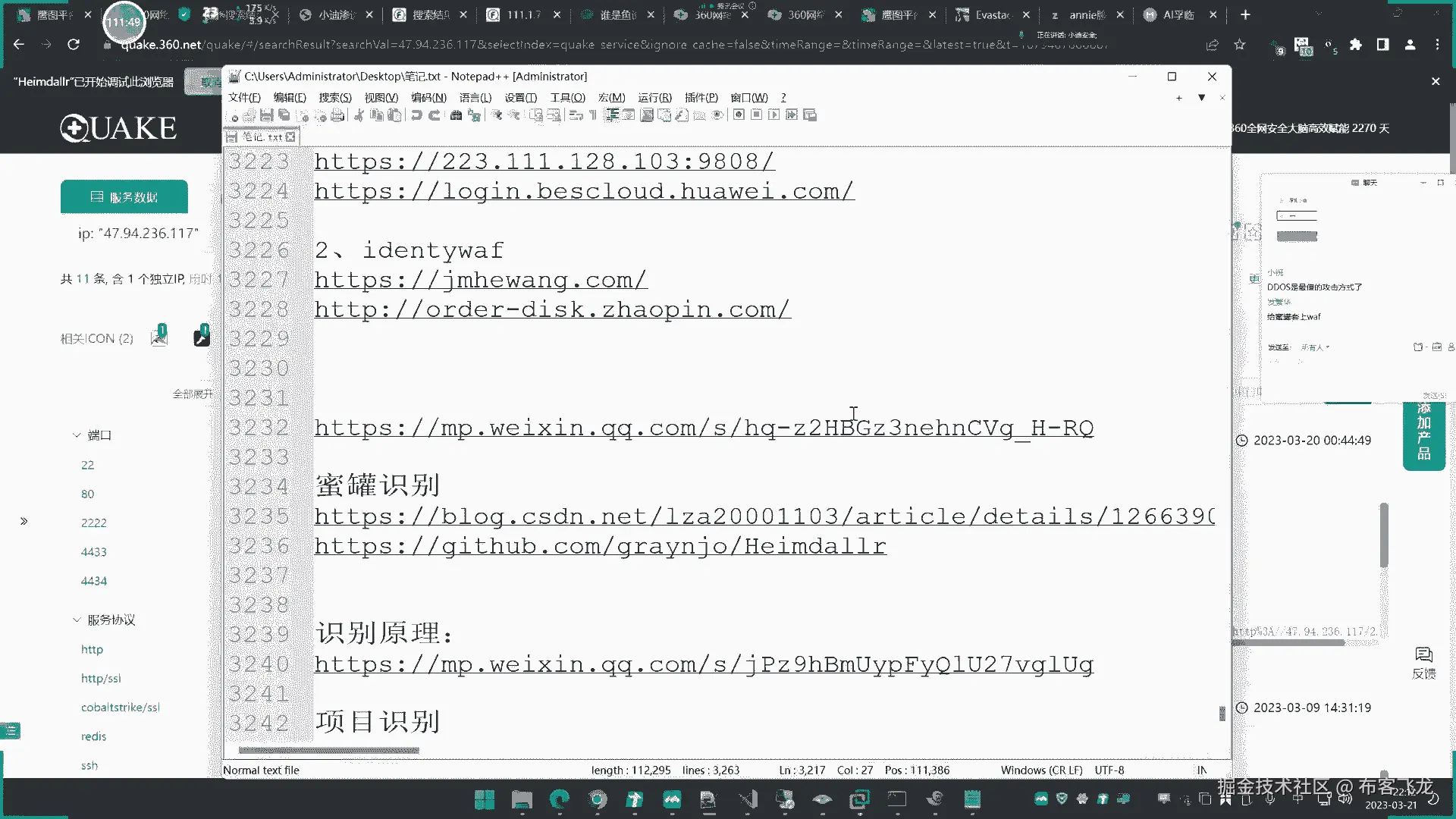
Task: Expand the left sidebar double chevron
Action: click(24, 521)
